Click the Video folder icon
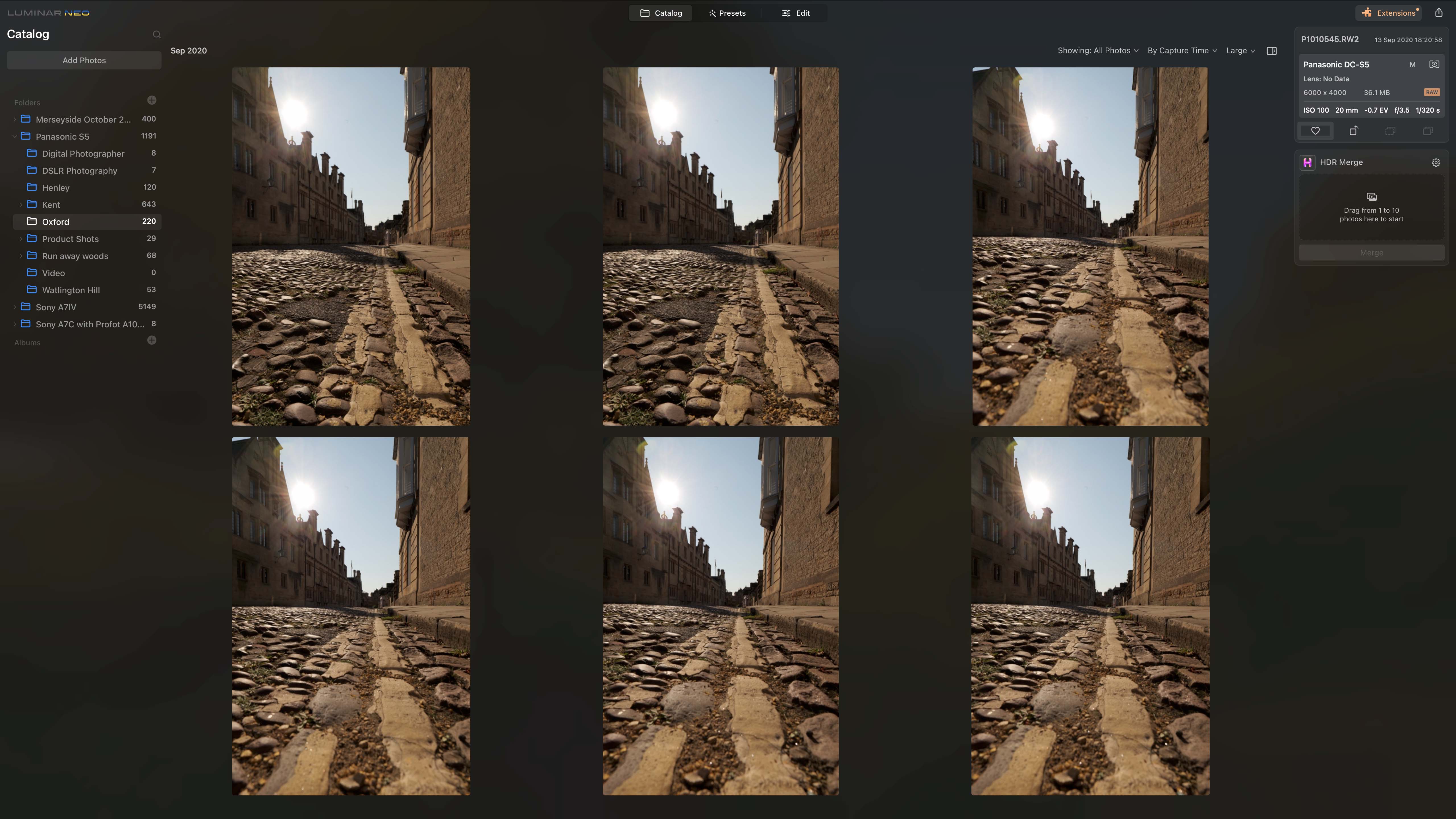Screen dimensions: 1456x819 32,272
